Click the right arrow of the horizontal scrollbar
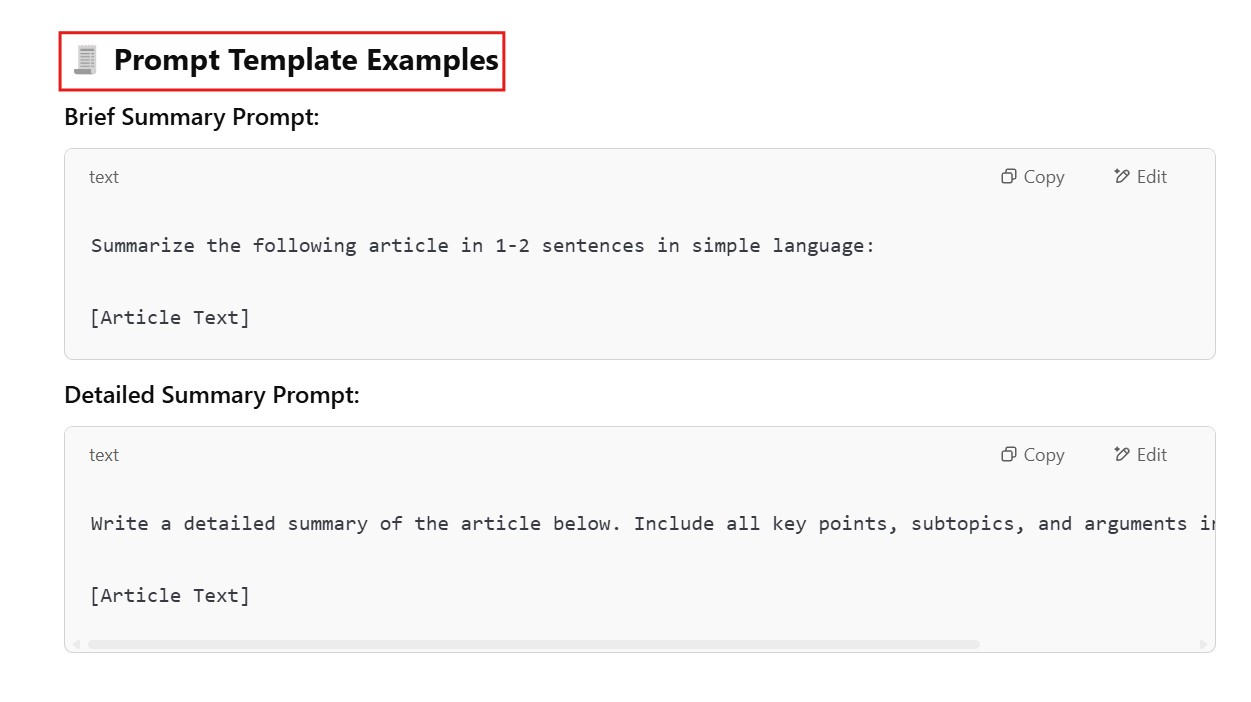Screen dimensions: 1251x702 [x=1203, y=645]
